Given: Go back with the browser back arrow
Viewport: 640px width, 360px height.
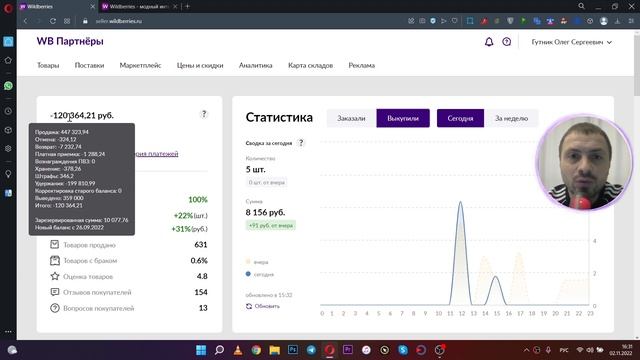Looking at the screenshot, I should (25, 21).
